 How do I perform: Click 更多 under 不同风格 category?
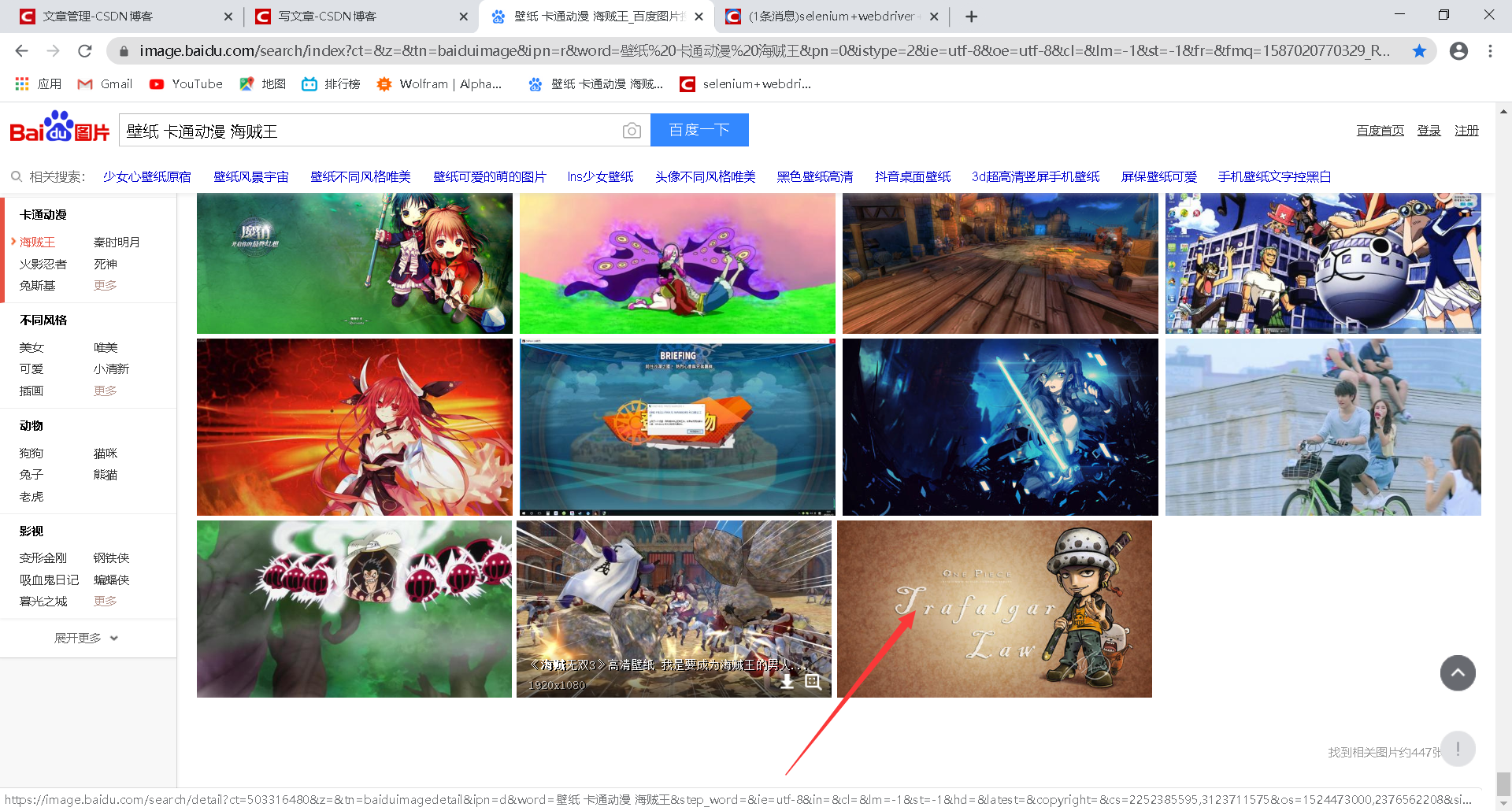click(x=105, y=391)
